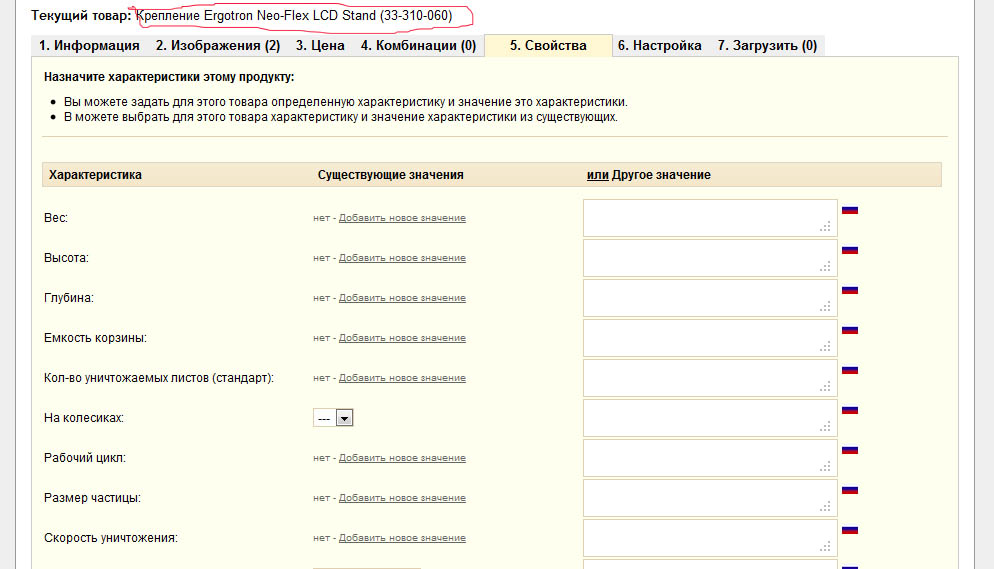Click the Скорость уничтожения label
Screen dimensions: 994x569
pyautogui.click(x=111, y=538)
